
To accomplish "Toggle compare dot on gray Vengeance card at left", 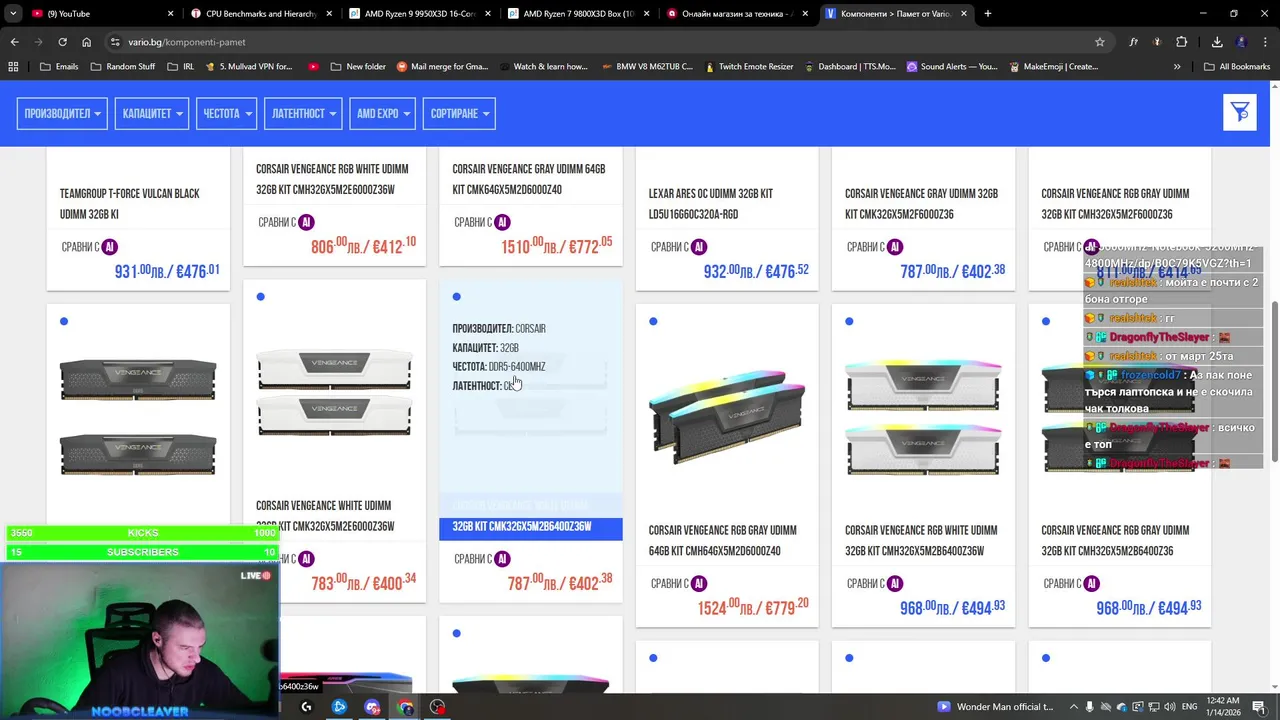I will (64, 321).
